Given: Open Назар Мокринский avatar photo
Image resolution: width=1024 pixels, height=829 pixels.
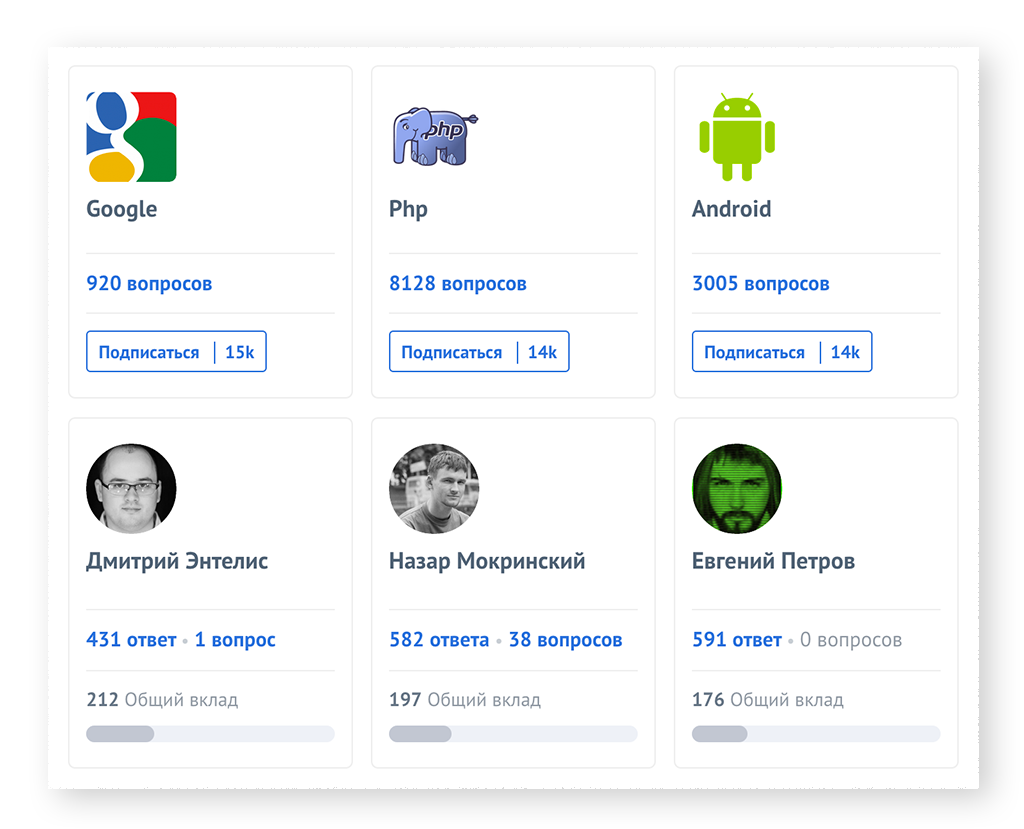Looking at the screenshot, I should [434, 489].
